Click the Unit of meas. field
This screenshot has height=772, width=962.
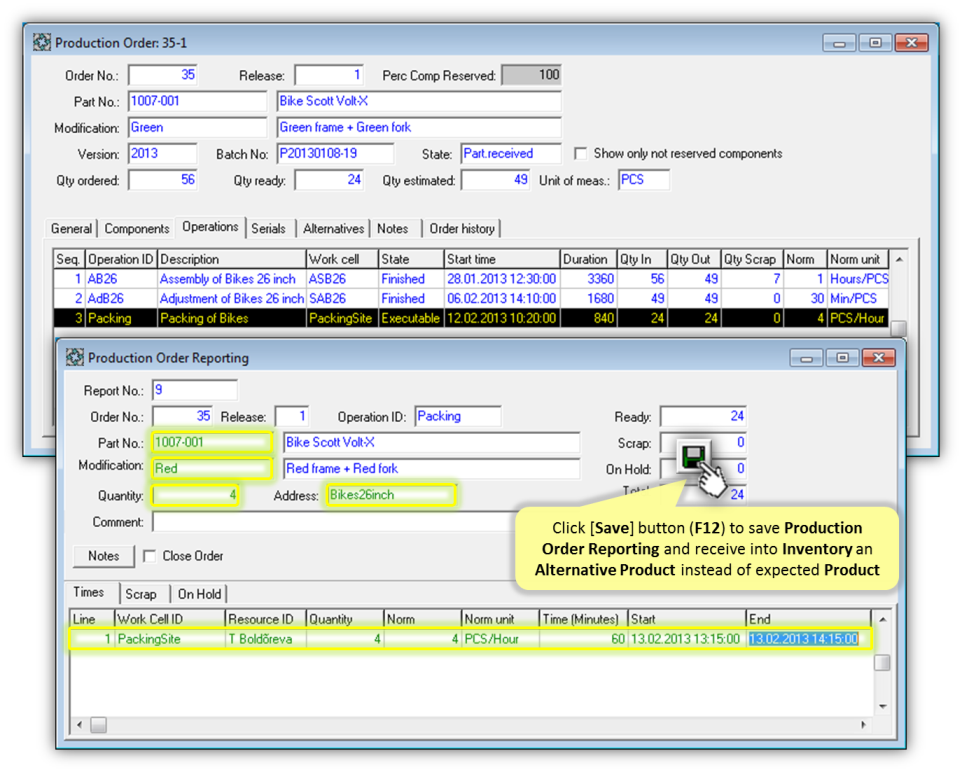(644, 180)
